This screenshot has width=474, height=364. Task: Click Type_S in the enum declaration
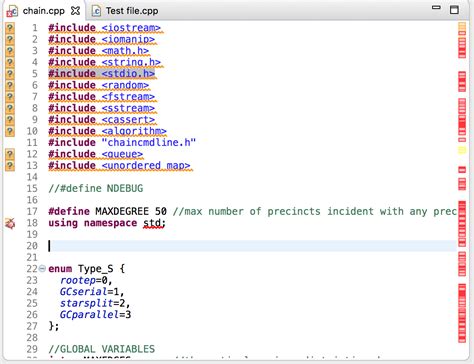click(96, 269)
